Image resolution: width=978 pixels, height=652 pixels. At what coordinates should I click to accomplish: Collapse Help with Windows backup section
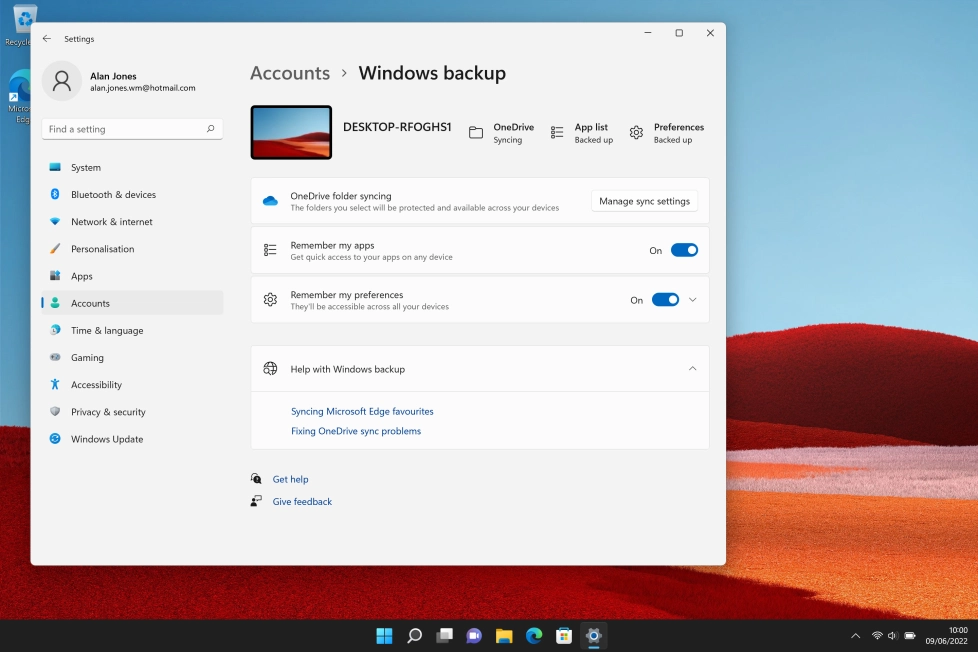click(692, 368)
